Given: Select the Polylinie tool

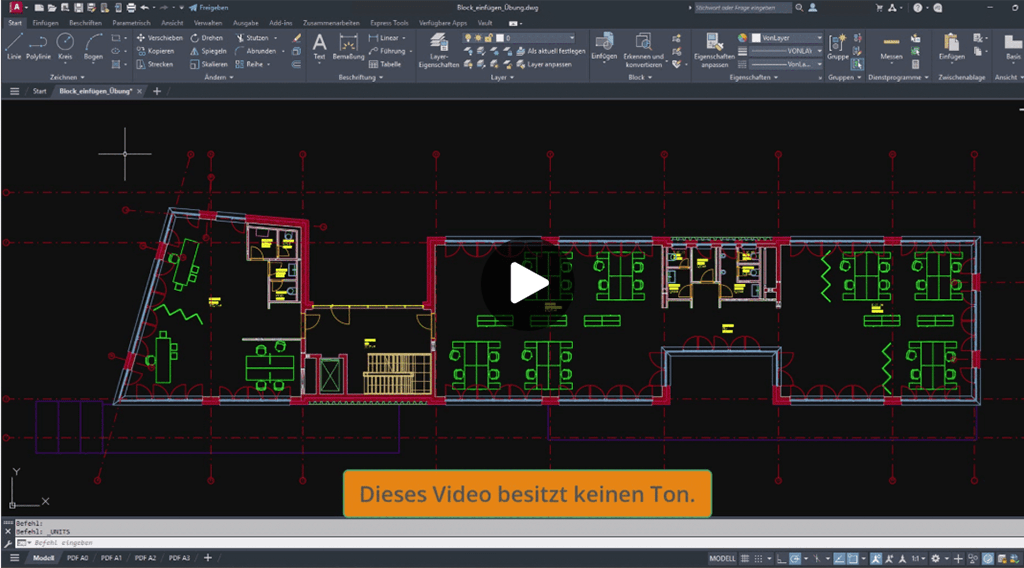Looking at the screenshot, I should [38, 46].
